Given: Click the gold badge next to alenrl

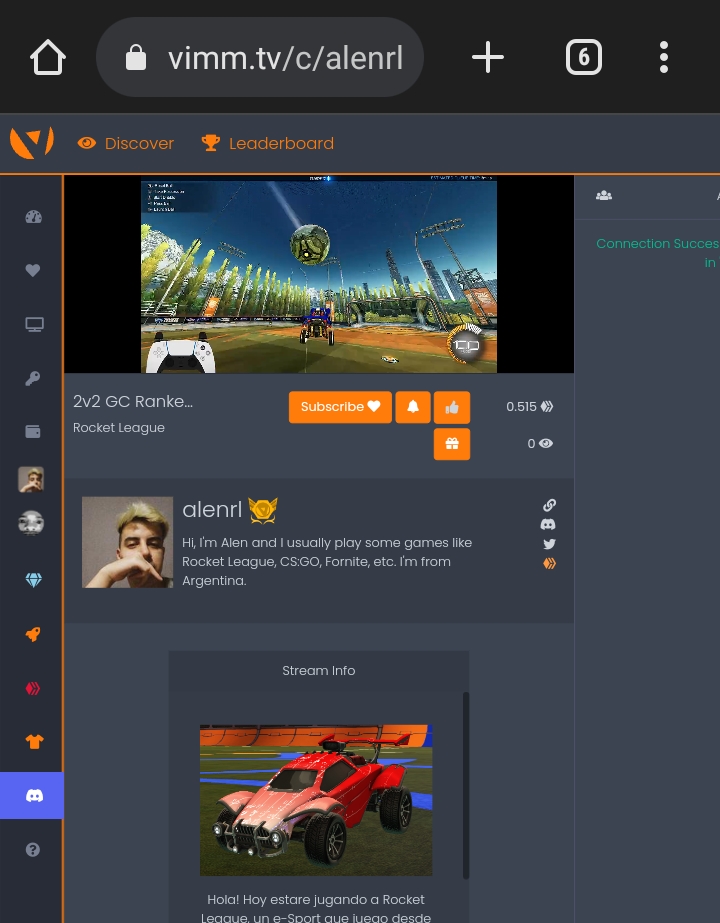Looking at the screenshot, I should (x=263, y=510).
